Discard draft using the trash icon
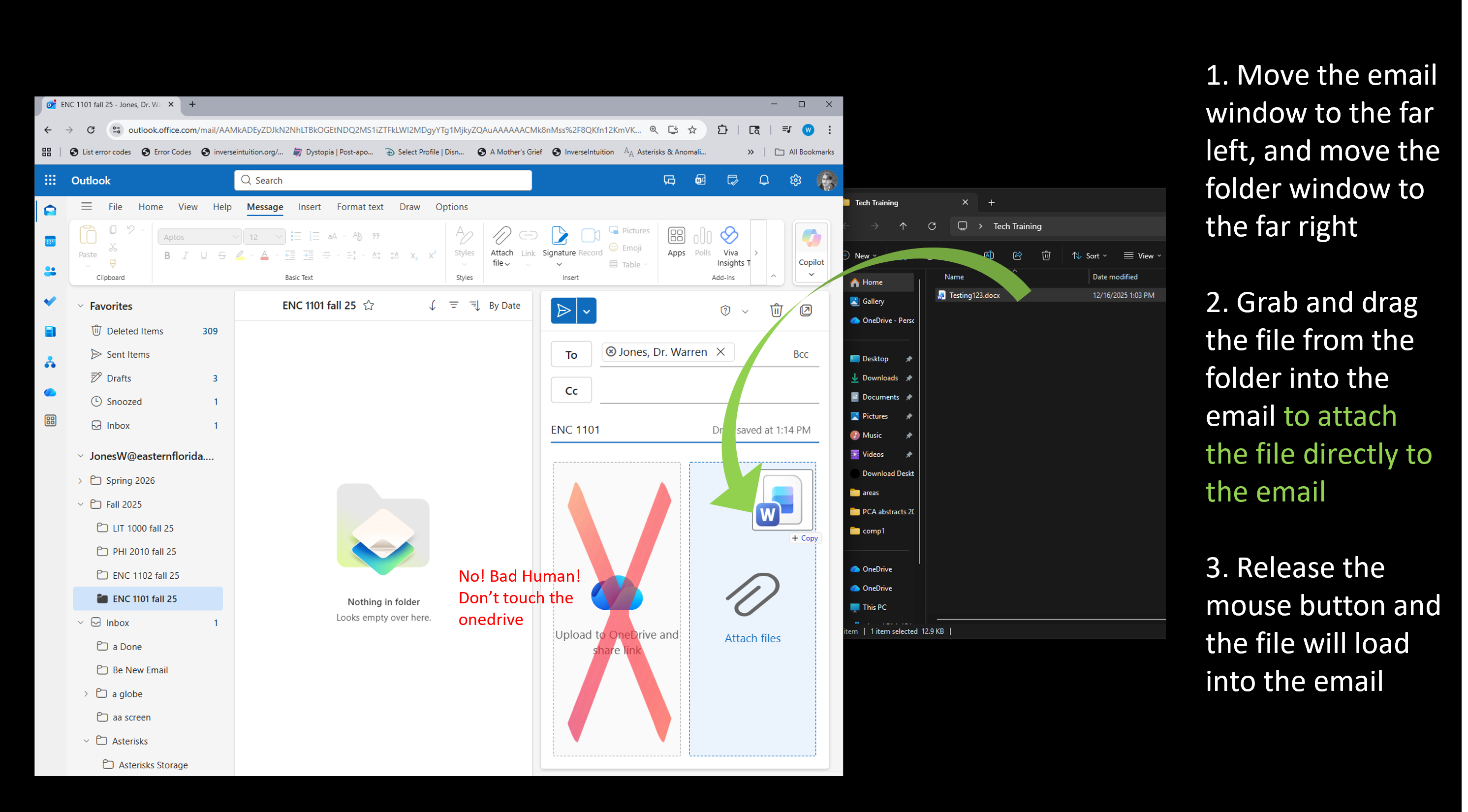 [776, 311]
